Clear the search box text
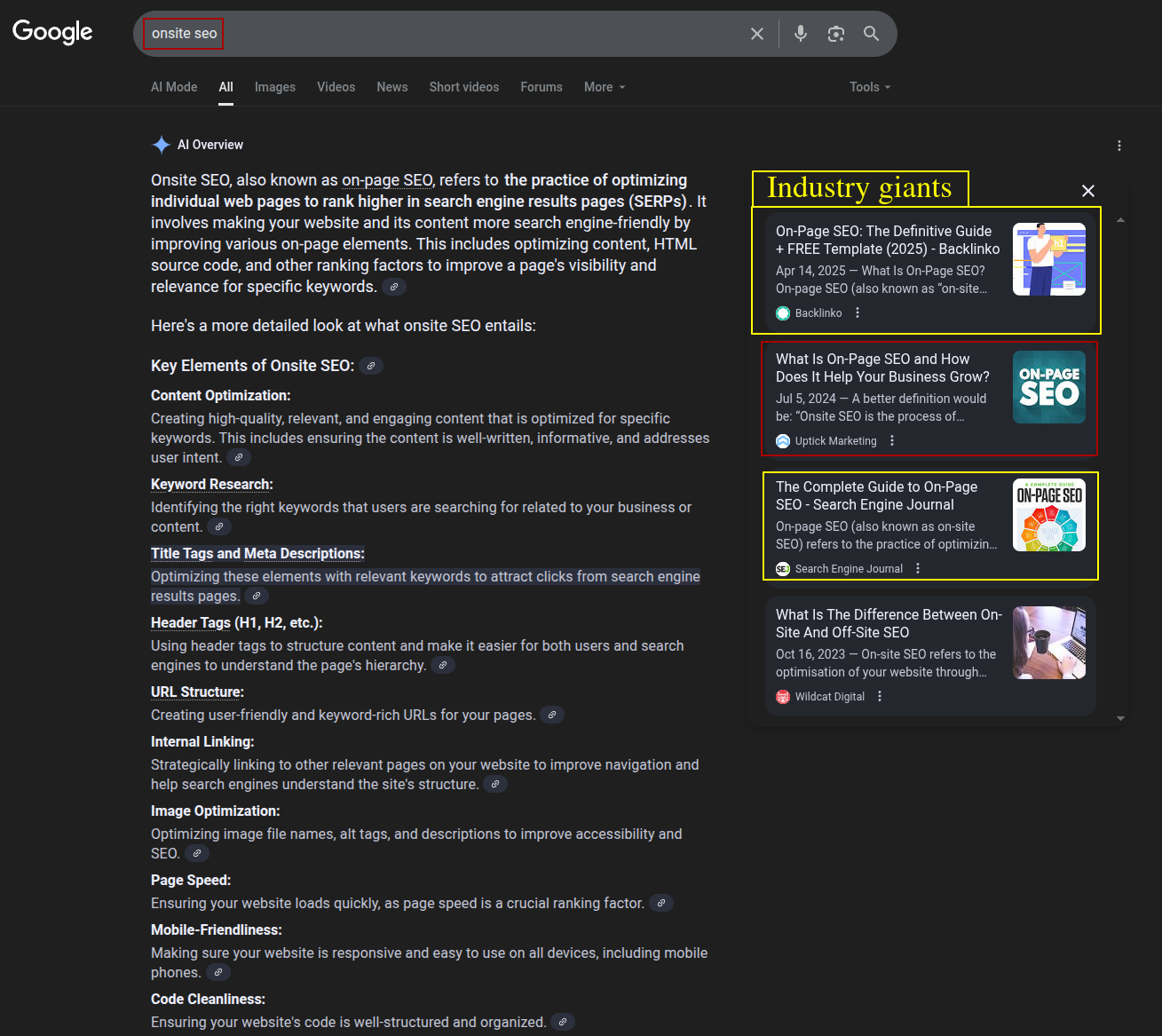Image resolution: width=1162 pixels, height=1036 pixels. [x=756, y=34]
